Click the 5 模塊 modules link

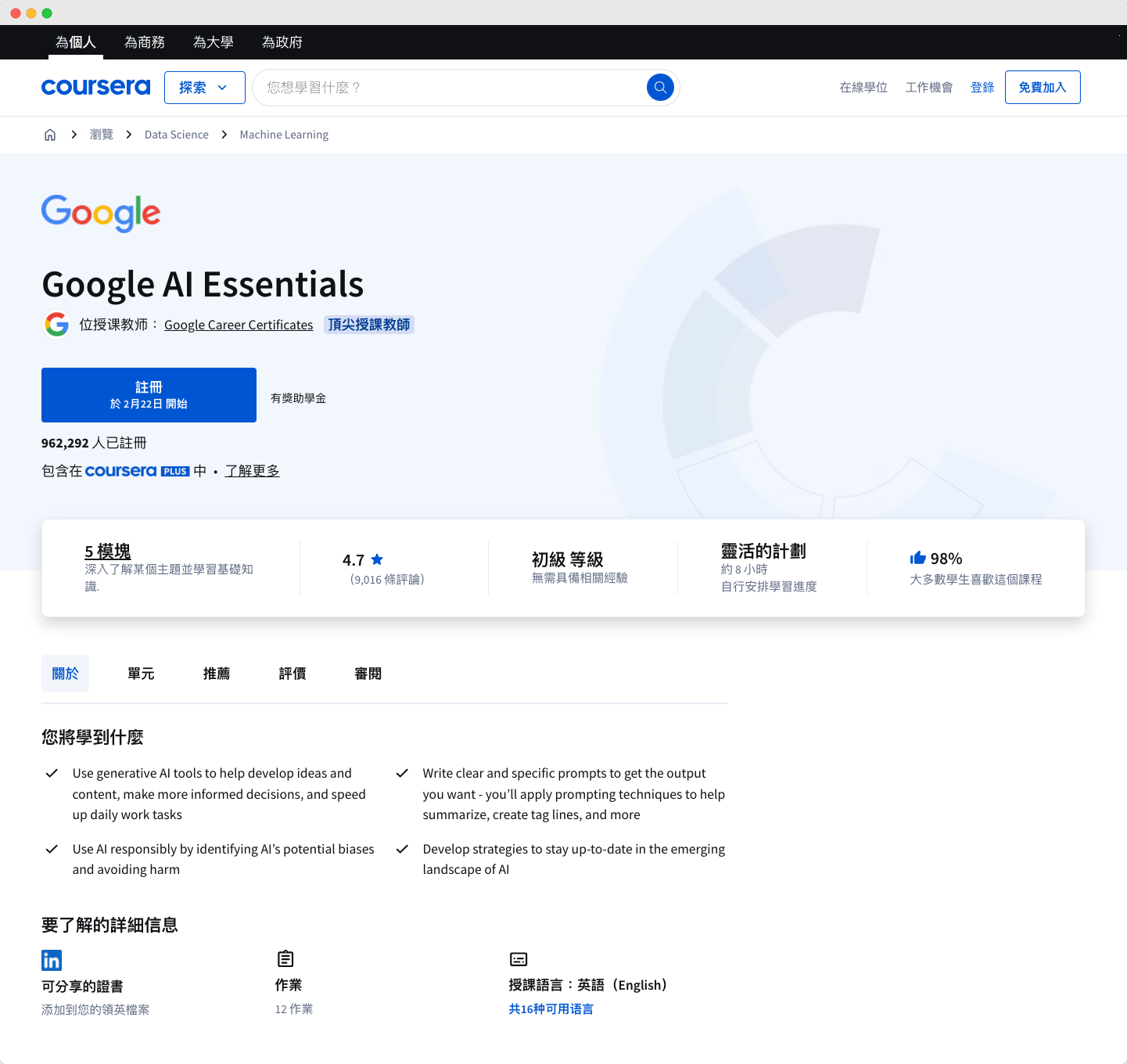tap(108, 551)
